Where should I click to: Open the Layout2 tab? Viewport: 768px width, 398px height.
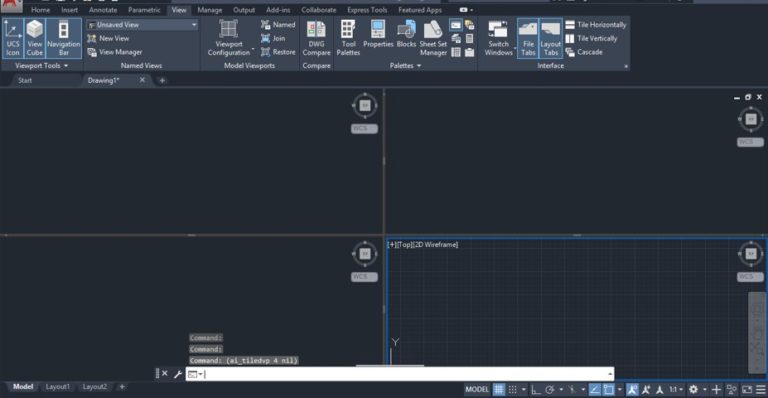coord(95,387)
